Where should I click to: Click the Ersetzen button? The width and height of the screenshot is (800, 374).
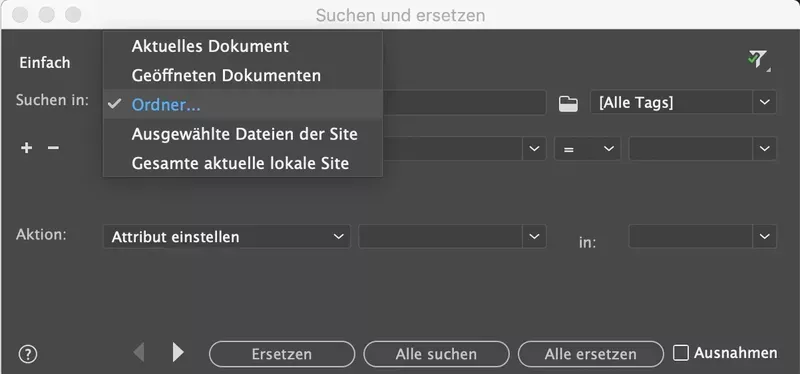point(282,354)
